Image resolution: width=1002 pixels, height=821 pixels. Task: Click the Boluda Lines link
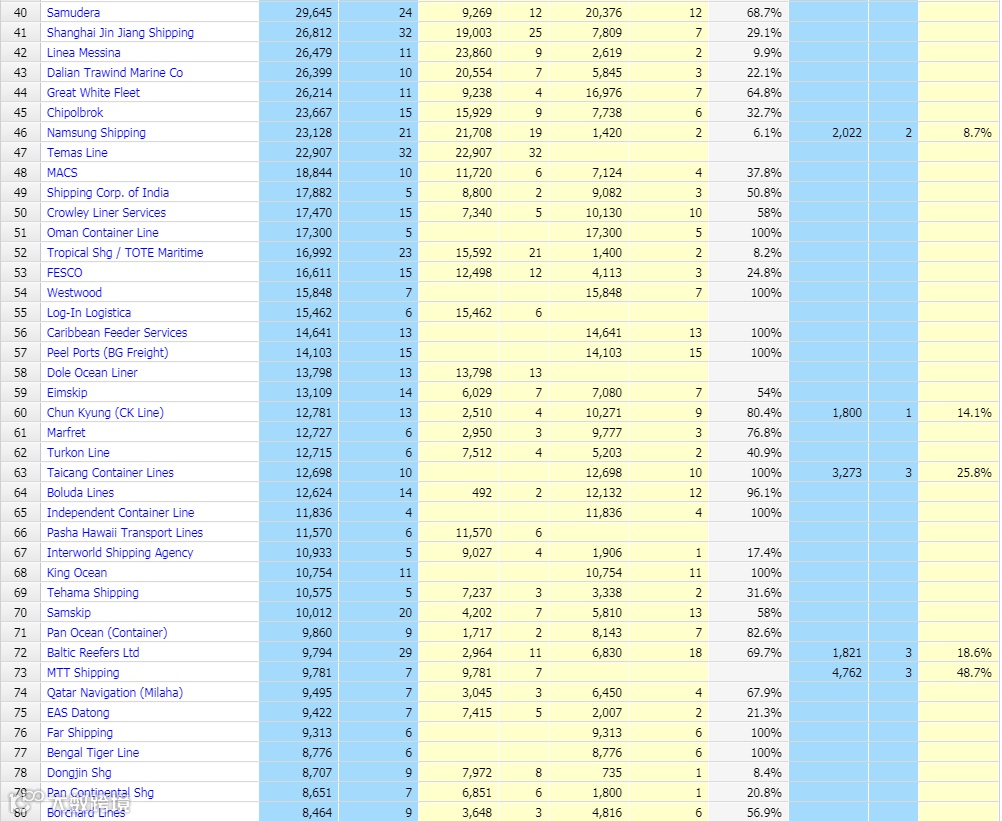(80, 493)
